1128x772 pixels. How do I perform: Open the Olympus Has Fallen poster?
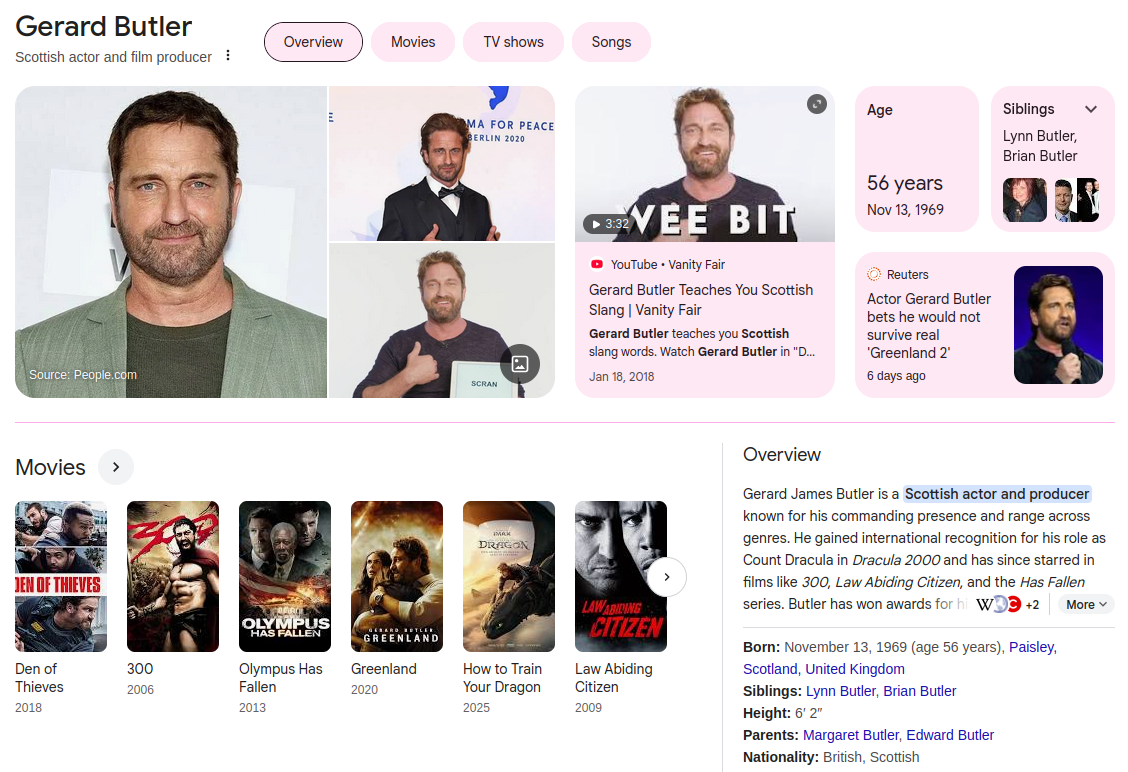click(285, 576)
